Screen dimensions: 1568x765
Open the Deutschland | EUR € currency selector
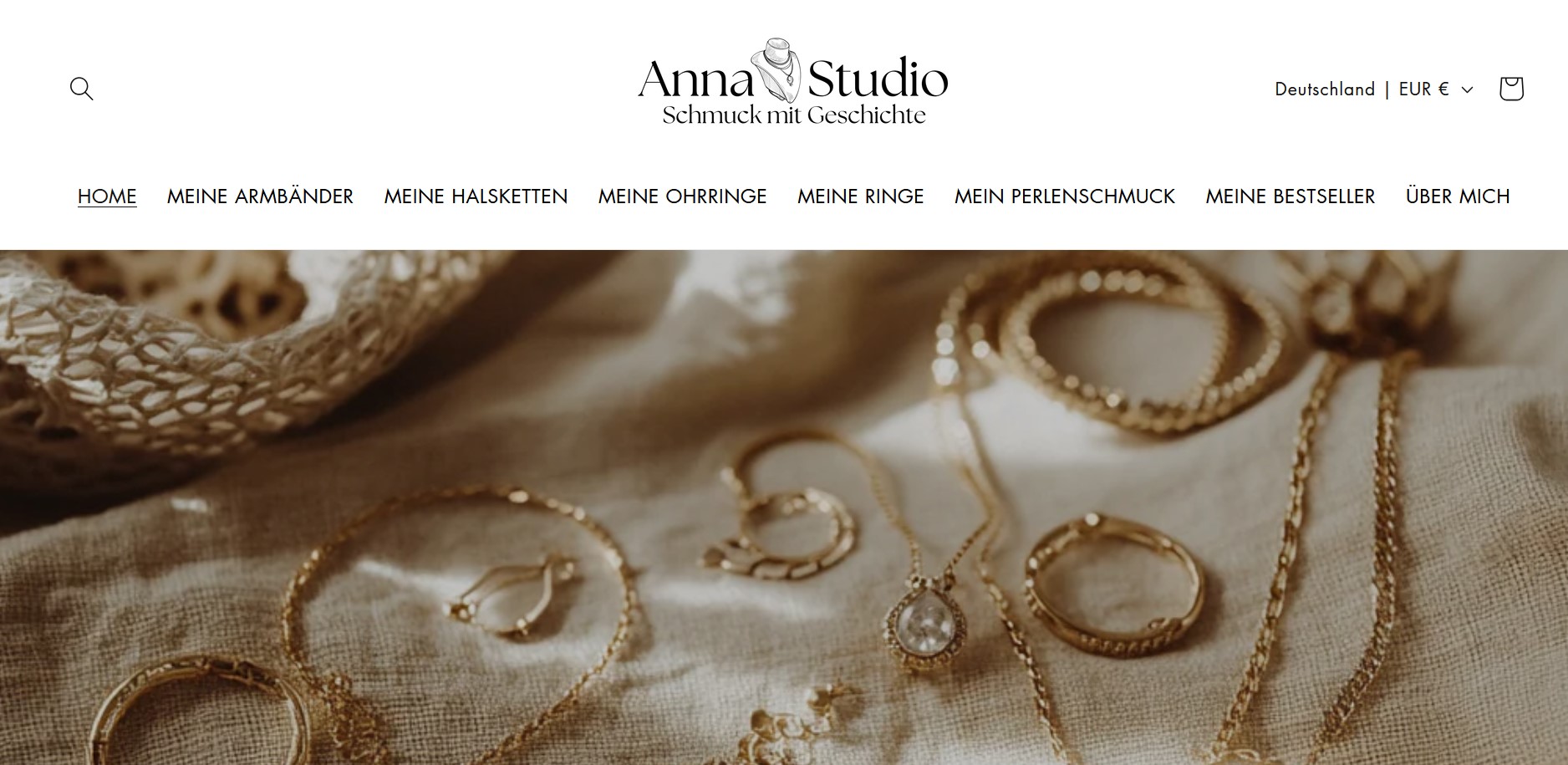tap(1374, 89)
